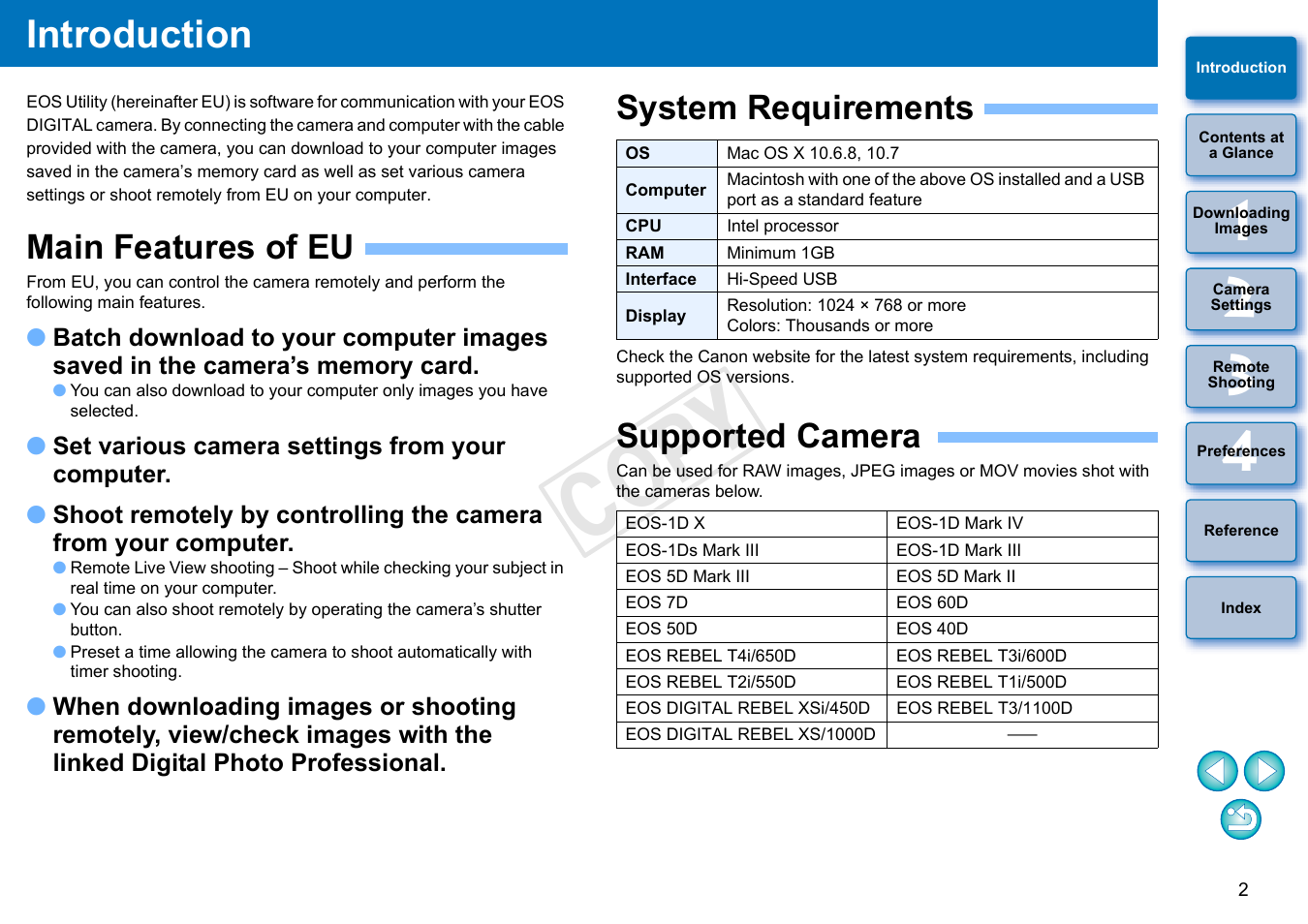Screen dimensions: 1308x924
Task: Click the 'System Requirements' heading
Action: (x=794, y=108)
